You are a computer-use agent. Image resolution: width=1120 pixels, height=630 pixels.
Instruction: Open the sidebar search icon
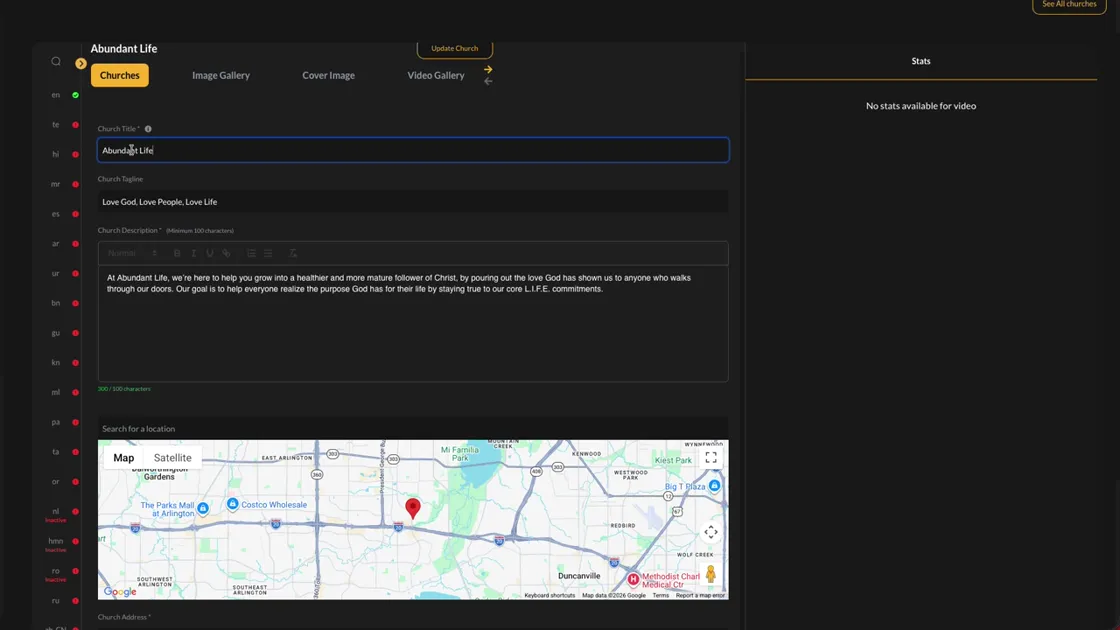[x=56, y=61]
